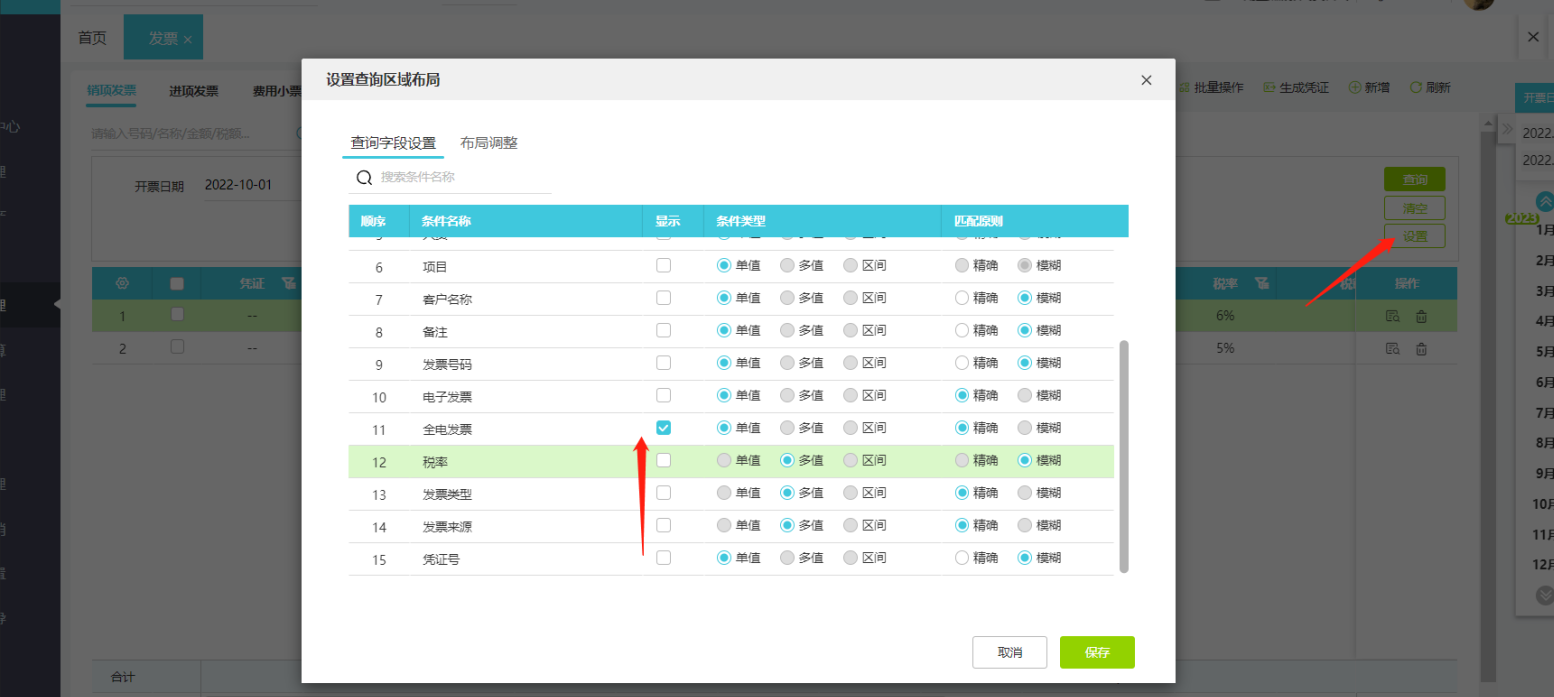
Task: Click the dialog's vertical scrollbar
Action: click(x=1123, y=455)
